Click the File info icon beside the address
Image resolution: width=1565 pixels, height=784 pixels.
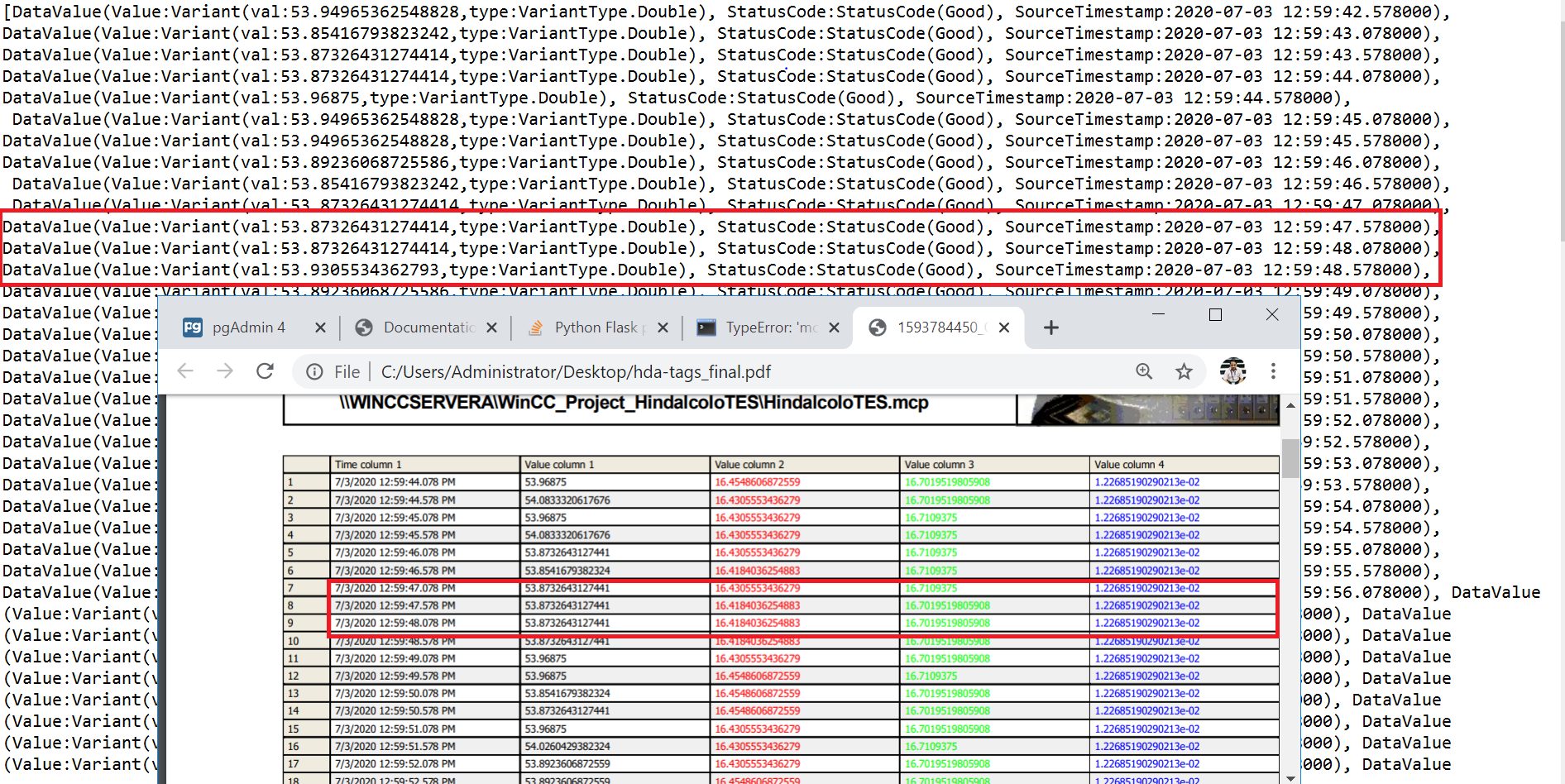point(314,370)
